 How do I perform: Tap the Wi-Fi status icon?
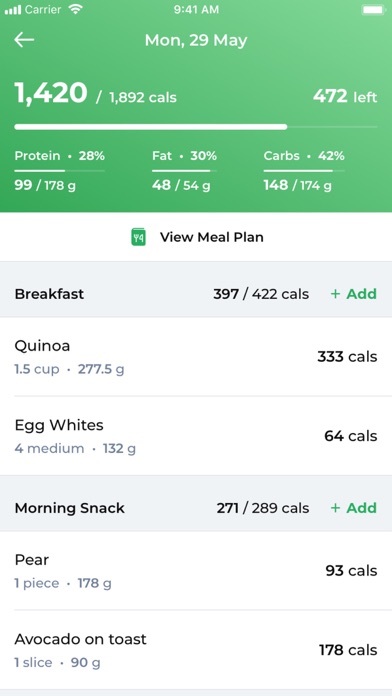point(76,9)
